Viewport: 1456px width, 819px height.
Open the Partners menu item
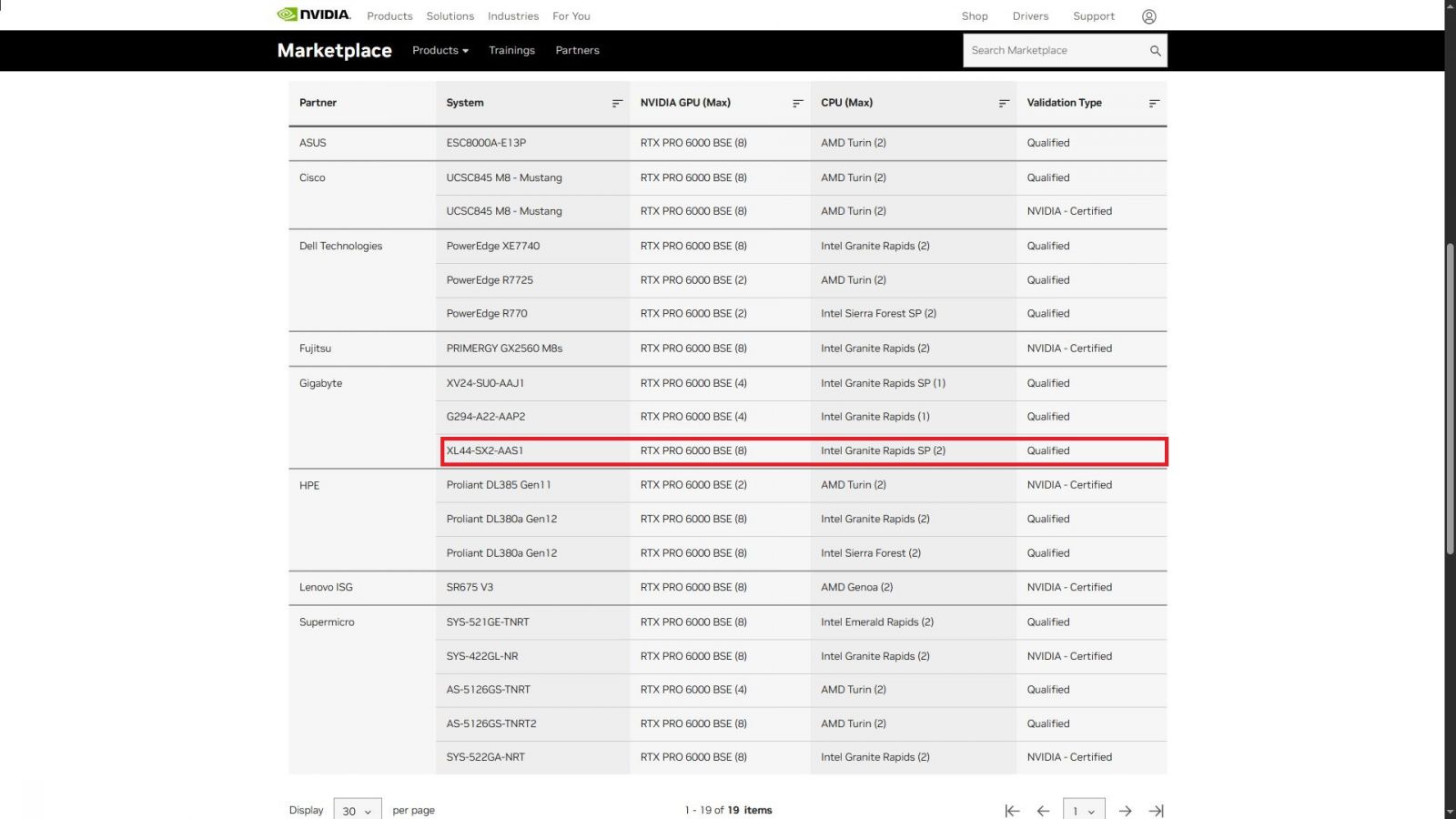[x=577, y=51]
